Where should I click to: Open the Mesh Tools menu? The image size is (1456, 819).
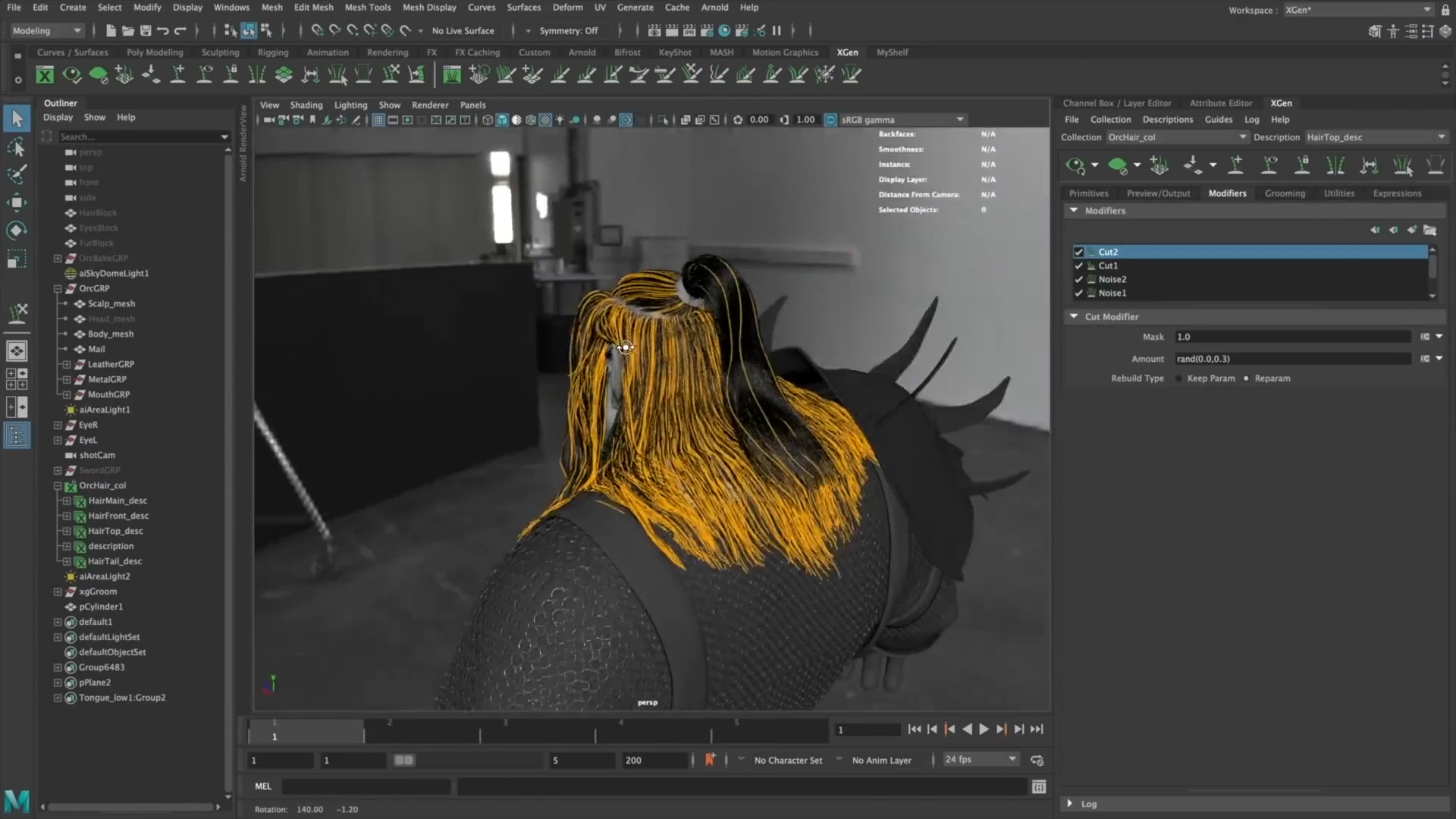368,8
